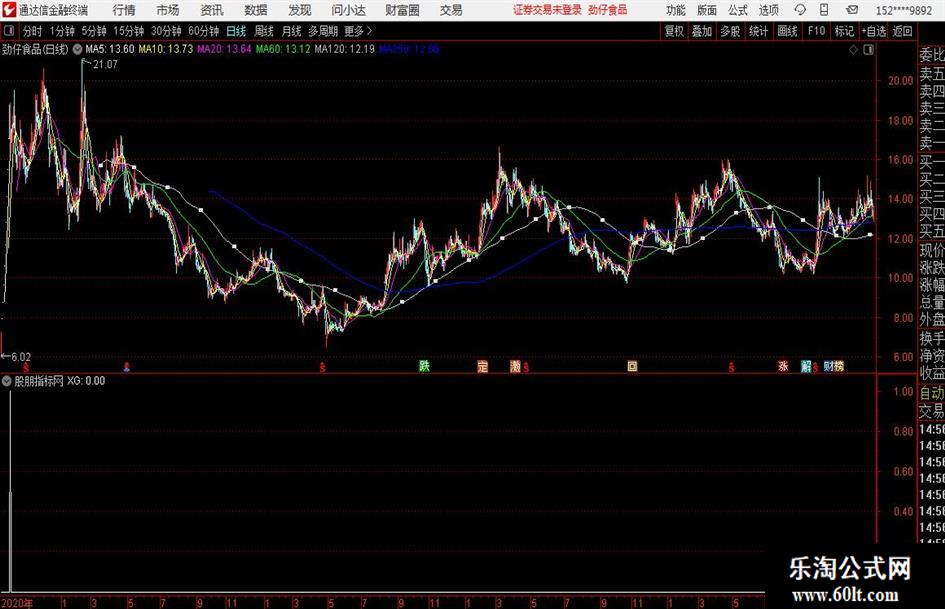This screenshot has width=945, height=609.
Task: Click the 回 event marker
Action: coord(632,366)
